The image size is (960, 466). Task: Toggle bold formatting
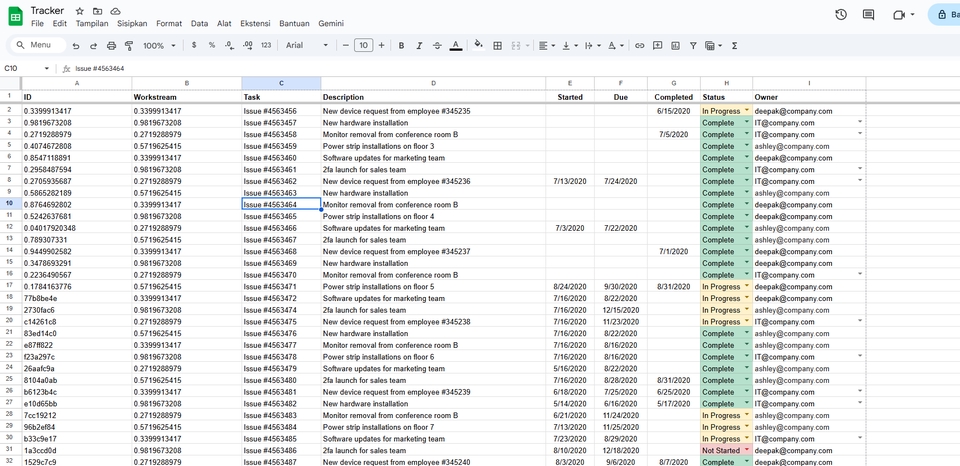402,45
